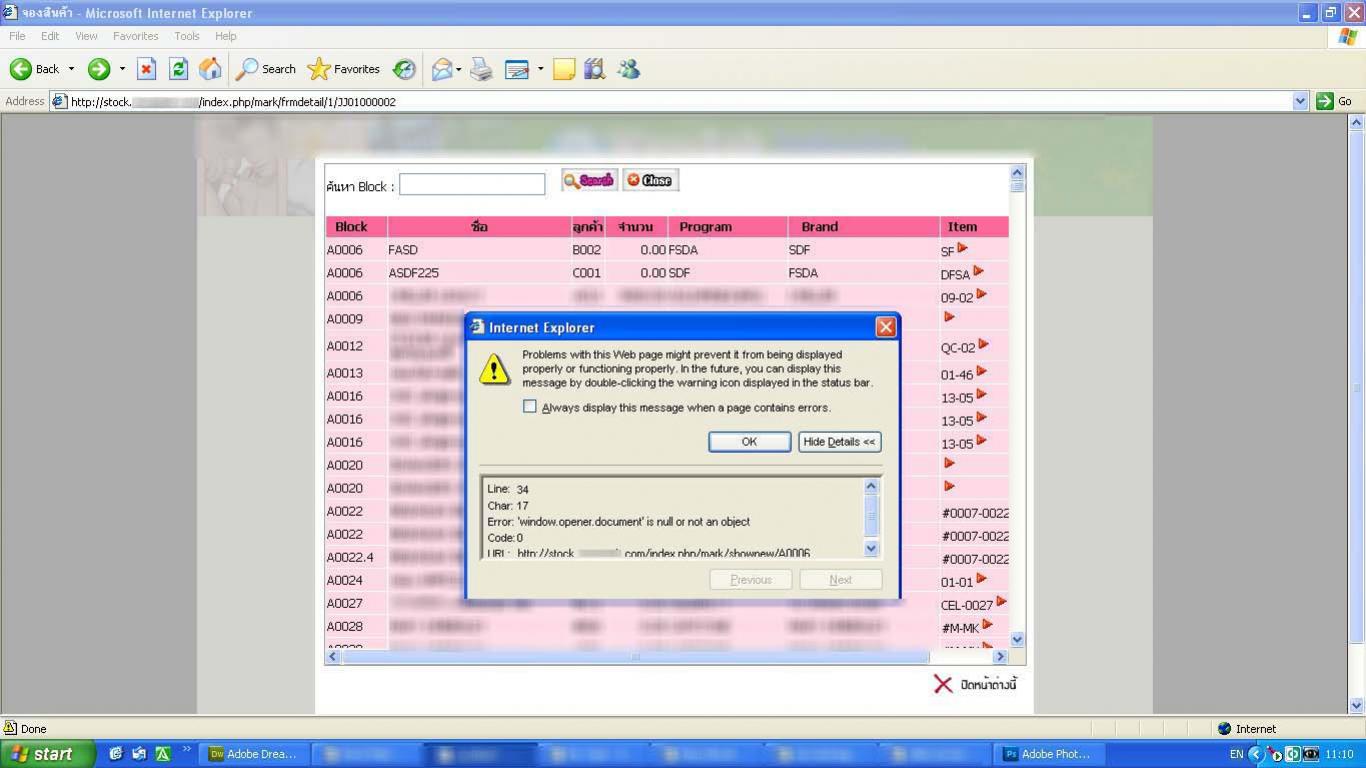Open the Forward button history dropdown
Image resolution: width=1366 pixels, height=768 pixels.
(x=122, y=69)
